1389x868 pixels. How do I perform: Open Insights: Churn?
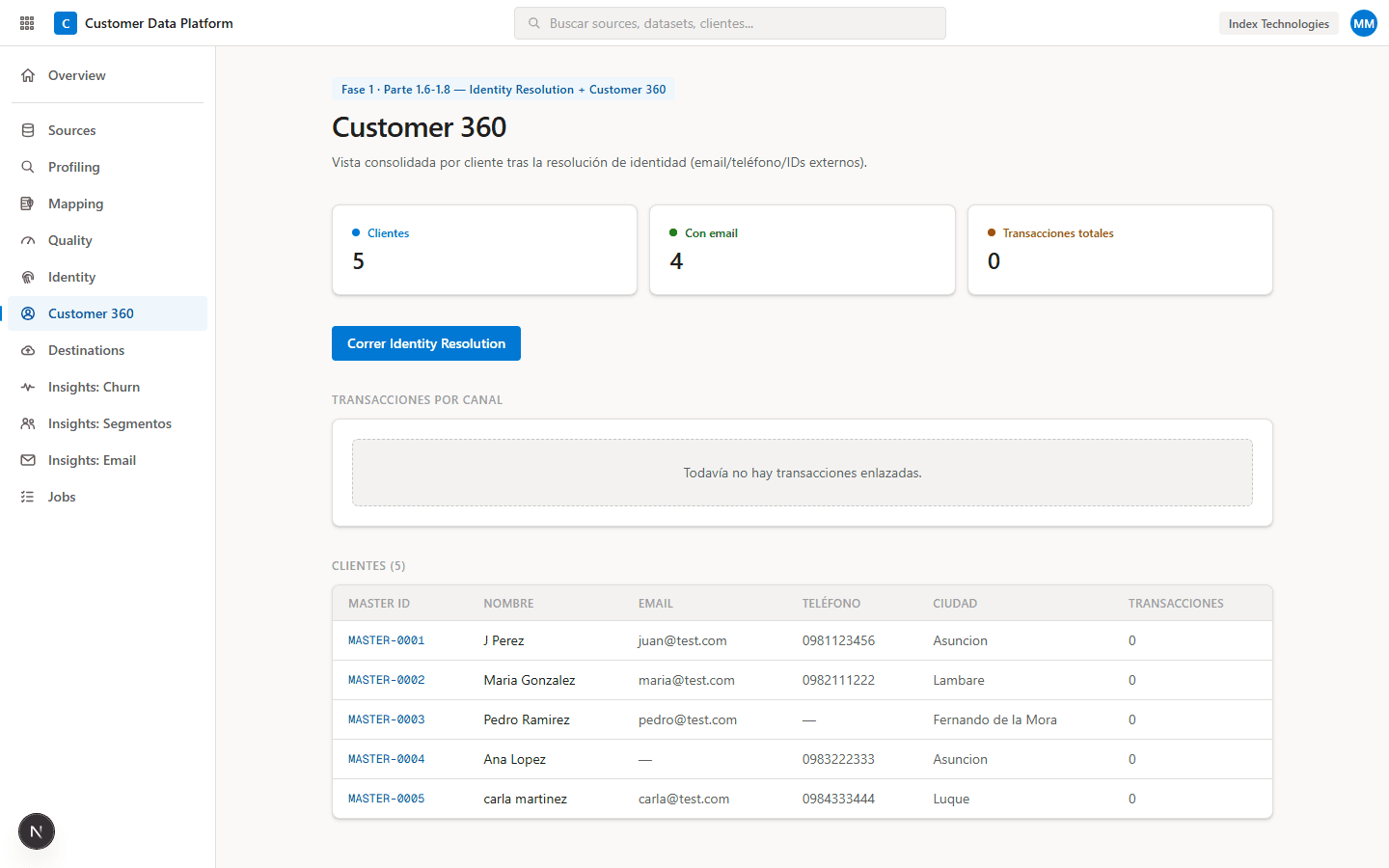tap(107, 387)
